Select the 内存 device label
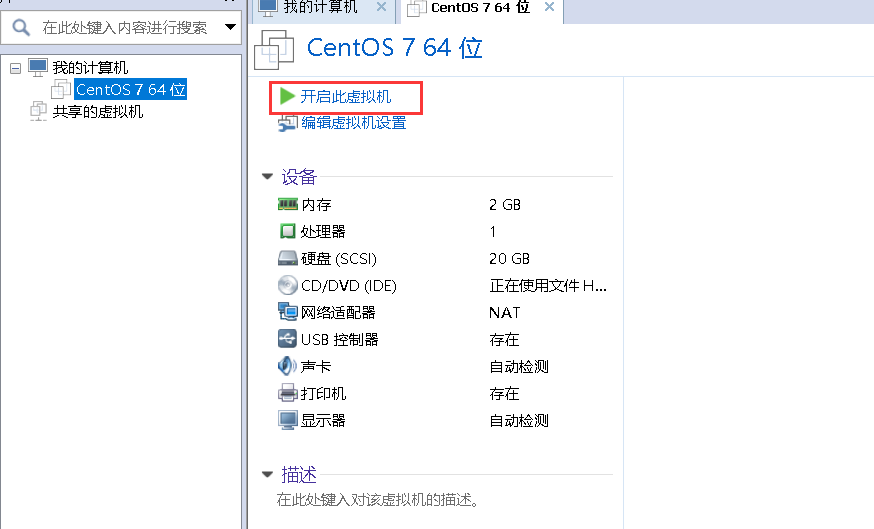 [316, 205]
